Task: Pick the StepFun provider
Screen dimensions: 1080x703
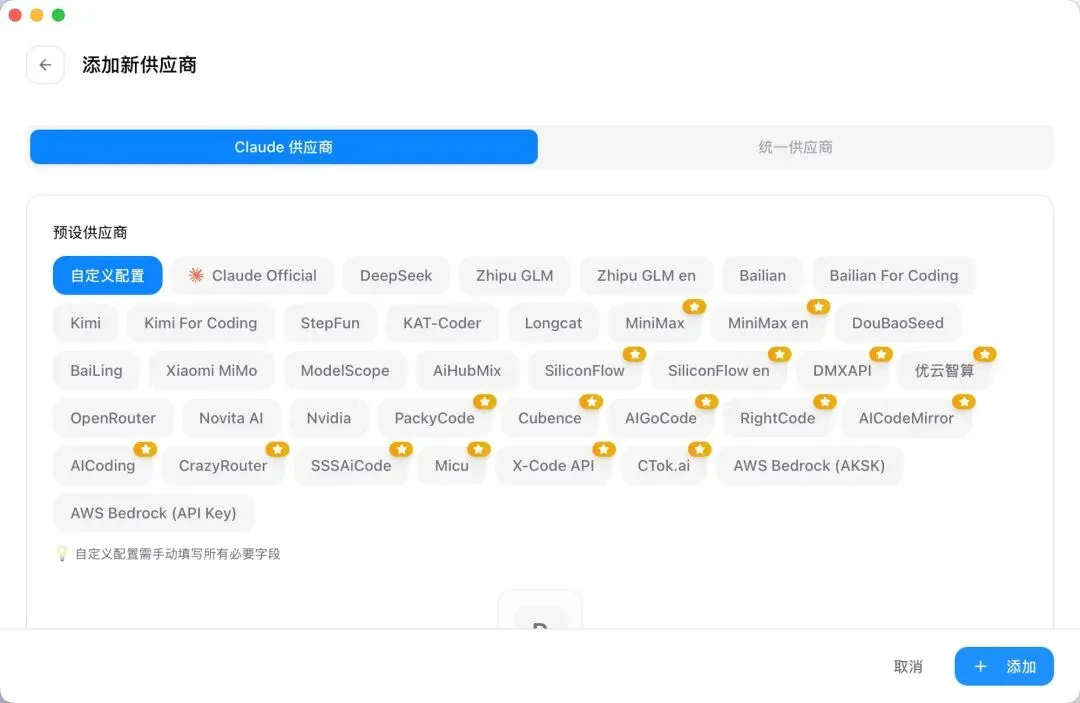Action: coord(330,323)
